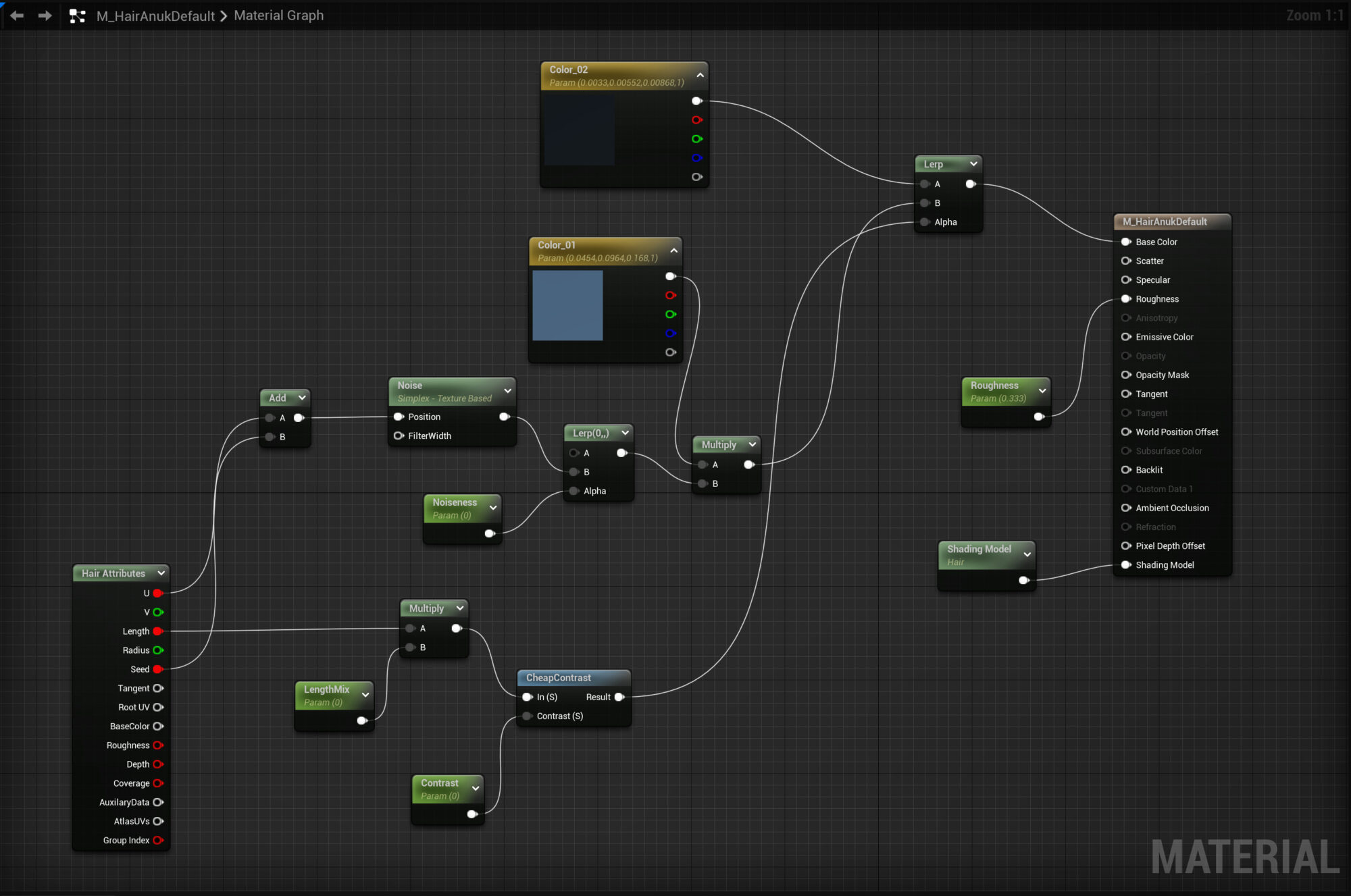
Task: Click the Color_01 blue color preview swatch
Action: click(x=567, y=305)
